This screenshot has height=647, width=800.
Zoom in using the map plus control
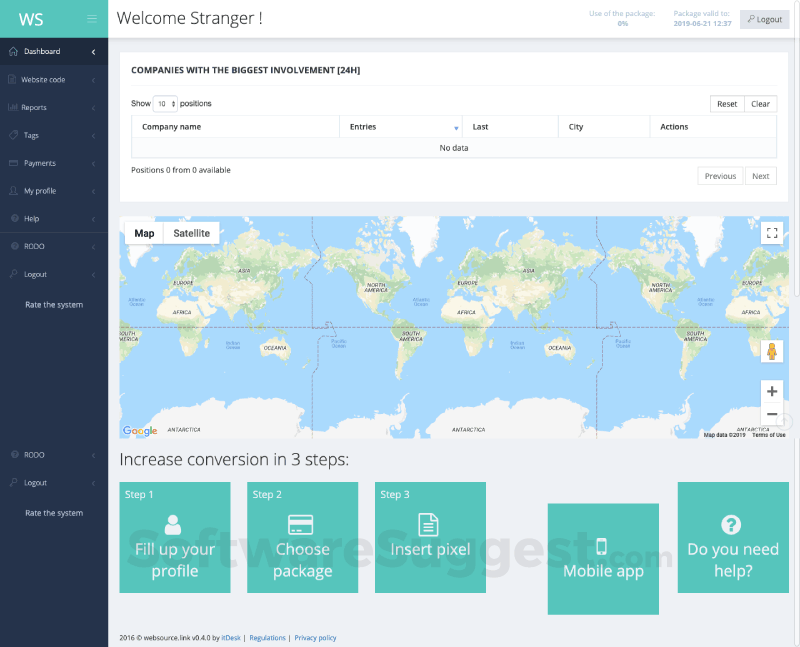pos(771,391)
